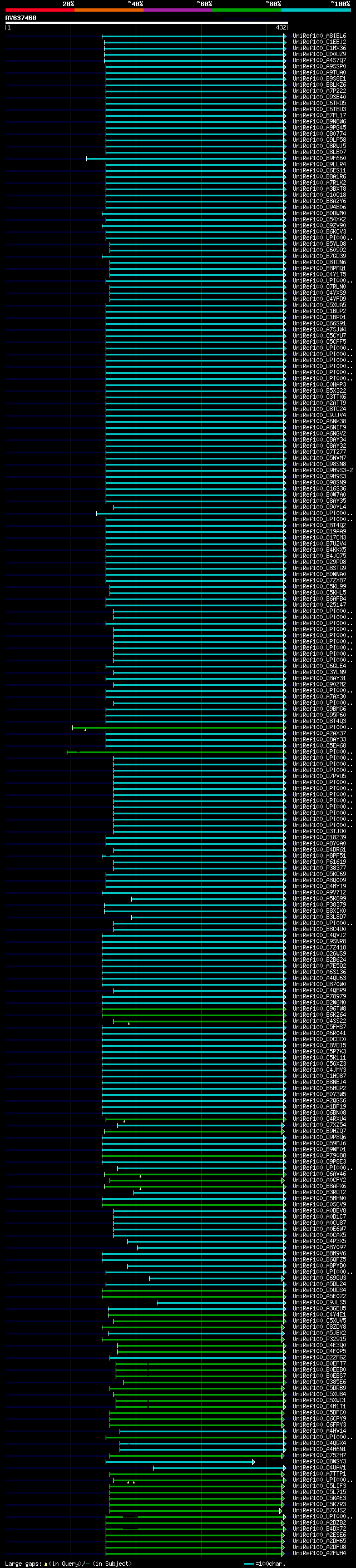Select hit label UniRef100_B8LKZ6
The width and height of the screenshot is (356, 1568).
point(319,85)
